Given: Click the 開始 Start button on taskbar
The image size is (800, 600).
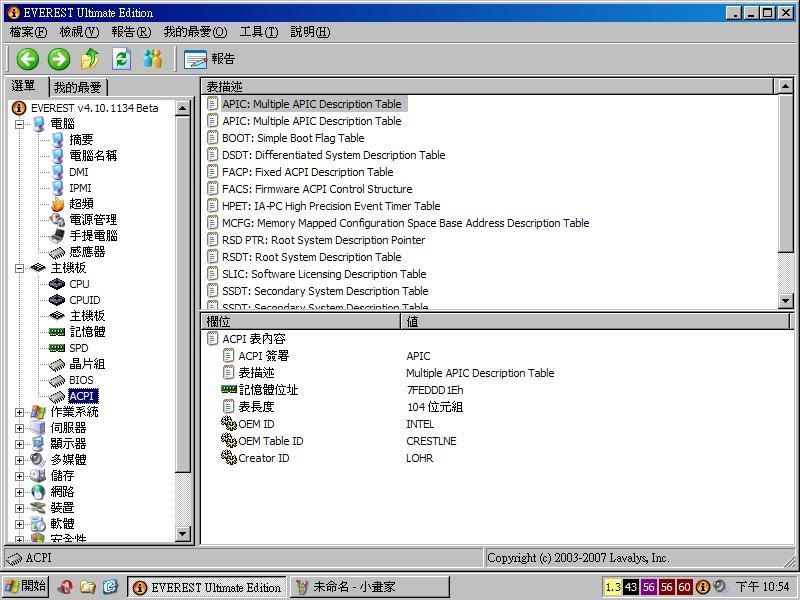Looking at the screenshot, I should (x=26, y=586).
